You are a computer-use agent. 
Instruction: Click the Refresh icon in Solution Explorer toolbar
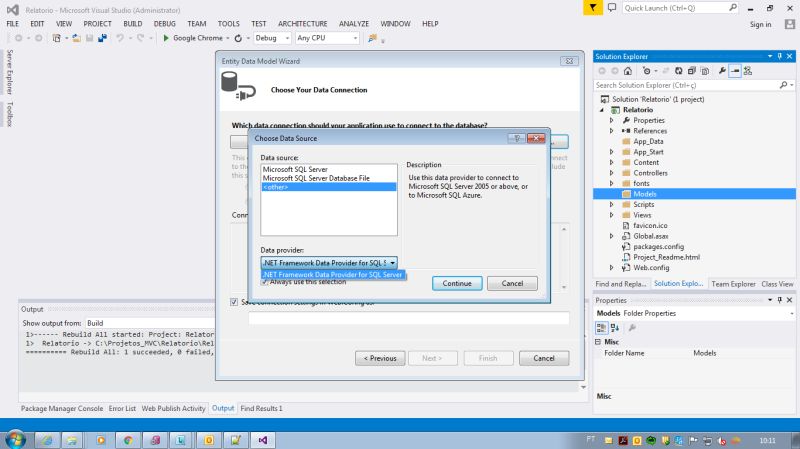pos(679,71)
